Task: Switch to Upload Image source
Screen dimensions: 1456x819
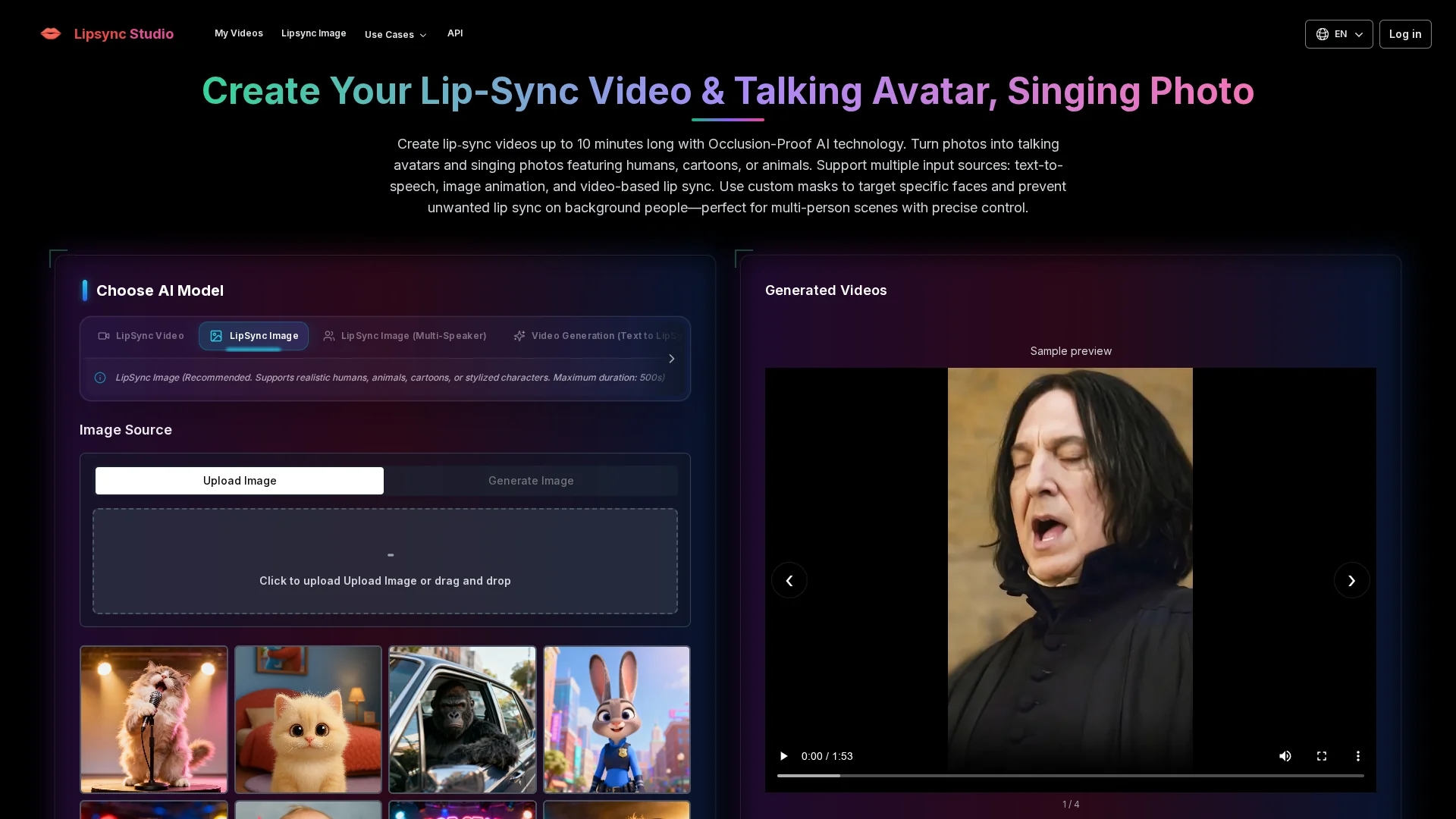Action: click(240, 481)
